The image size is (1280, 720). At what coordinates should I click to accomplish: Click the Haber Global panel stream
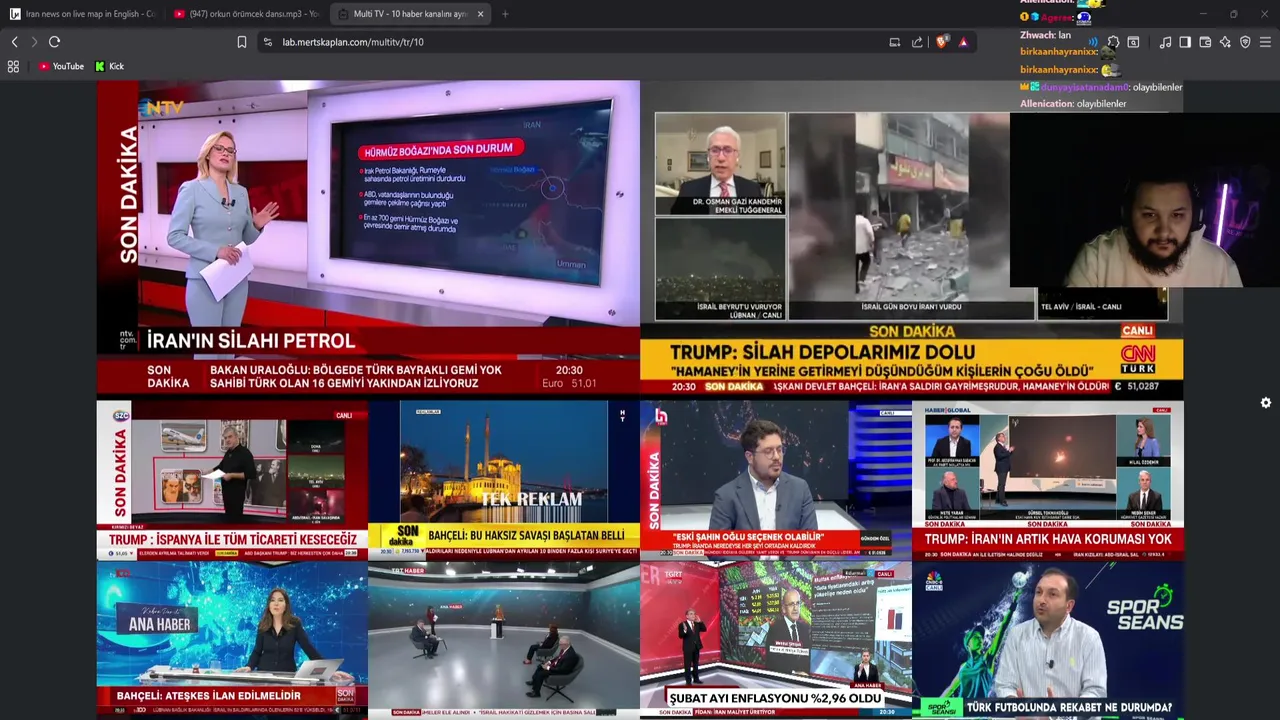click(x=1048, y=480)
